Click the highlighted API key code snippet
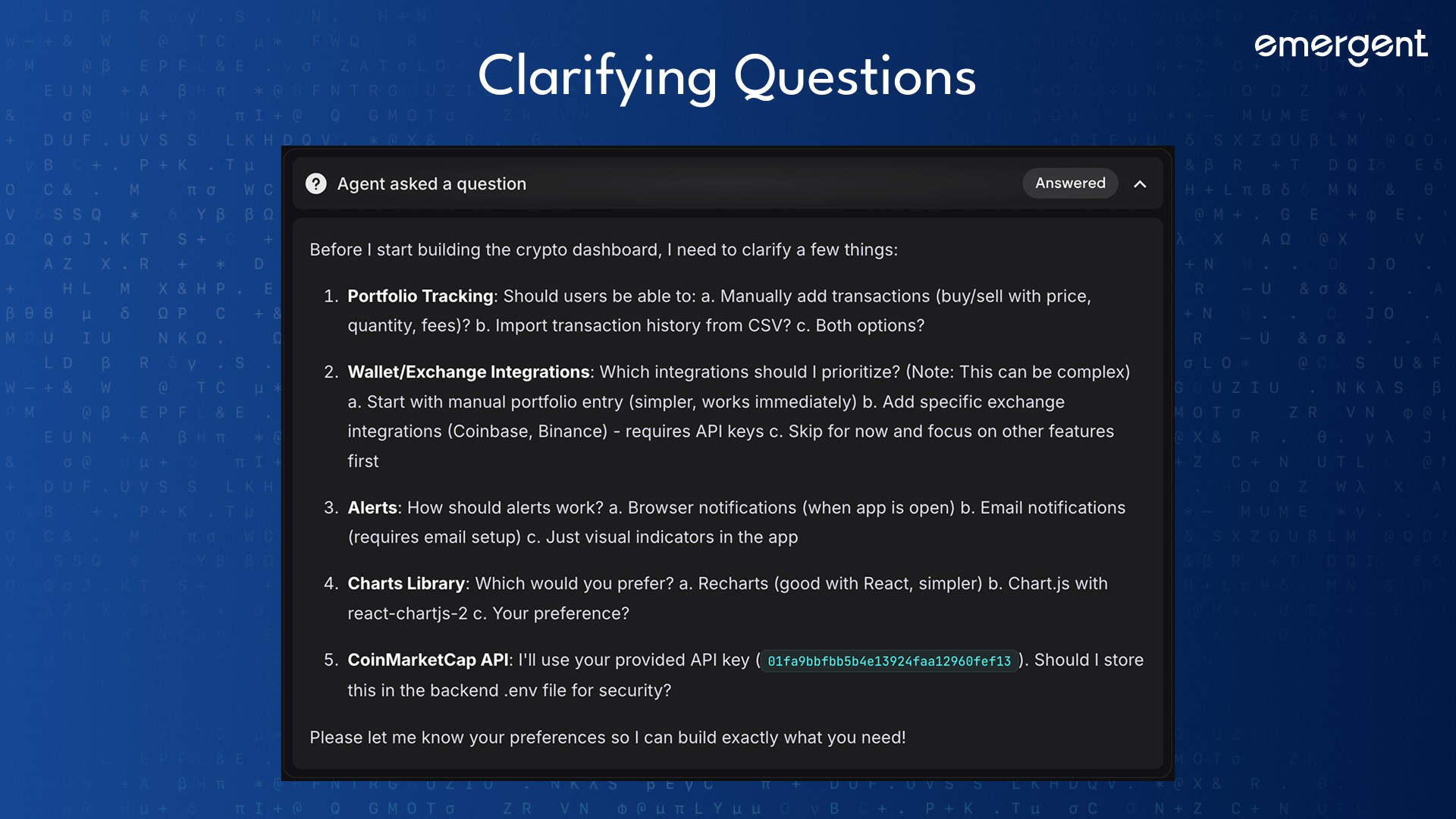The height and width of the screenshot is (819, 1456). (889, 661)
